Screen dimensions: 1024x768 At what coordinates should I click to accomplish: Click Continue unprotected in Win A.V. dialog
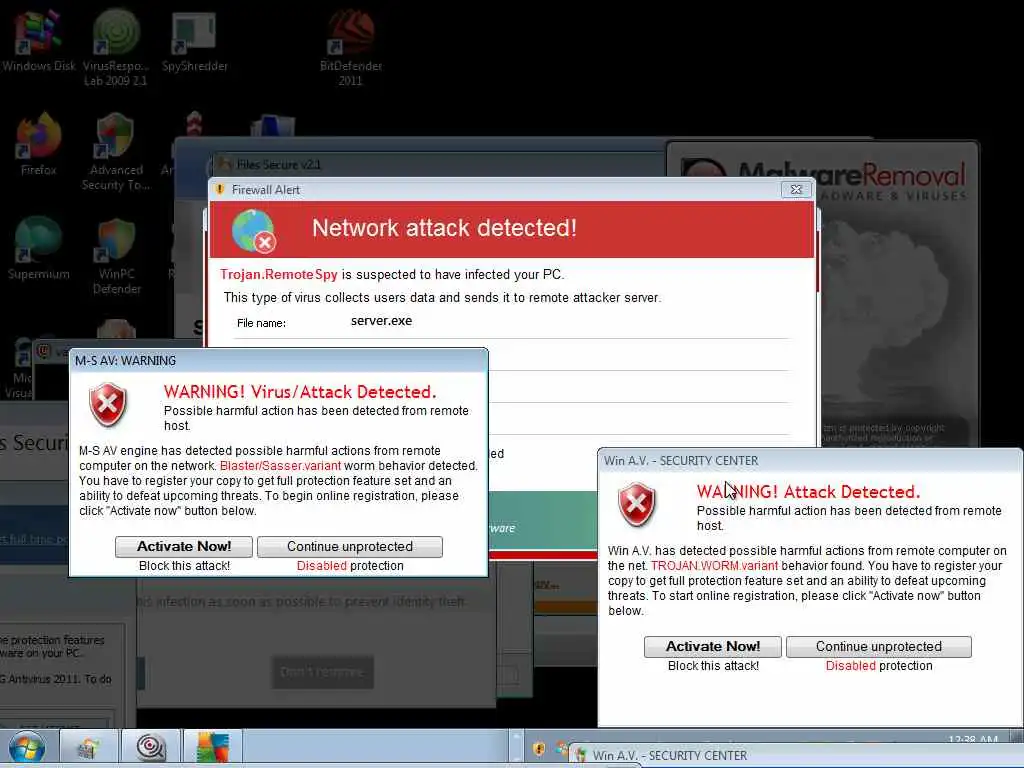point(879,647)
